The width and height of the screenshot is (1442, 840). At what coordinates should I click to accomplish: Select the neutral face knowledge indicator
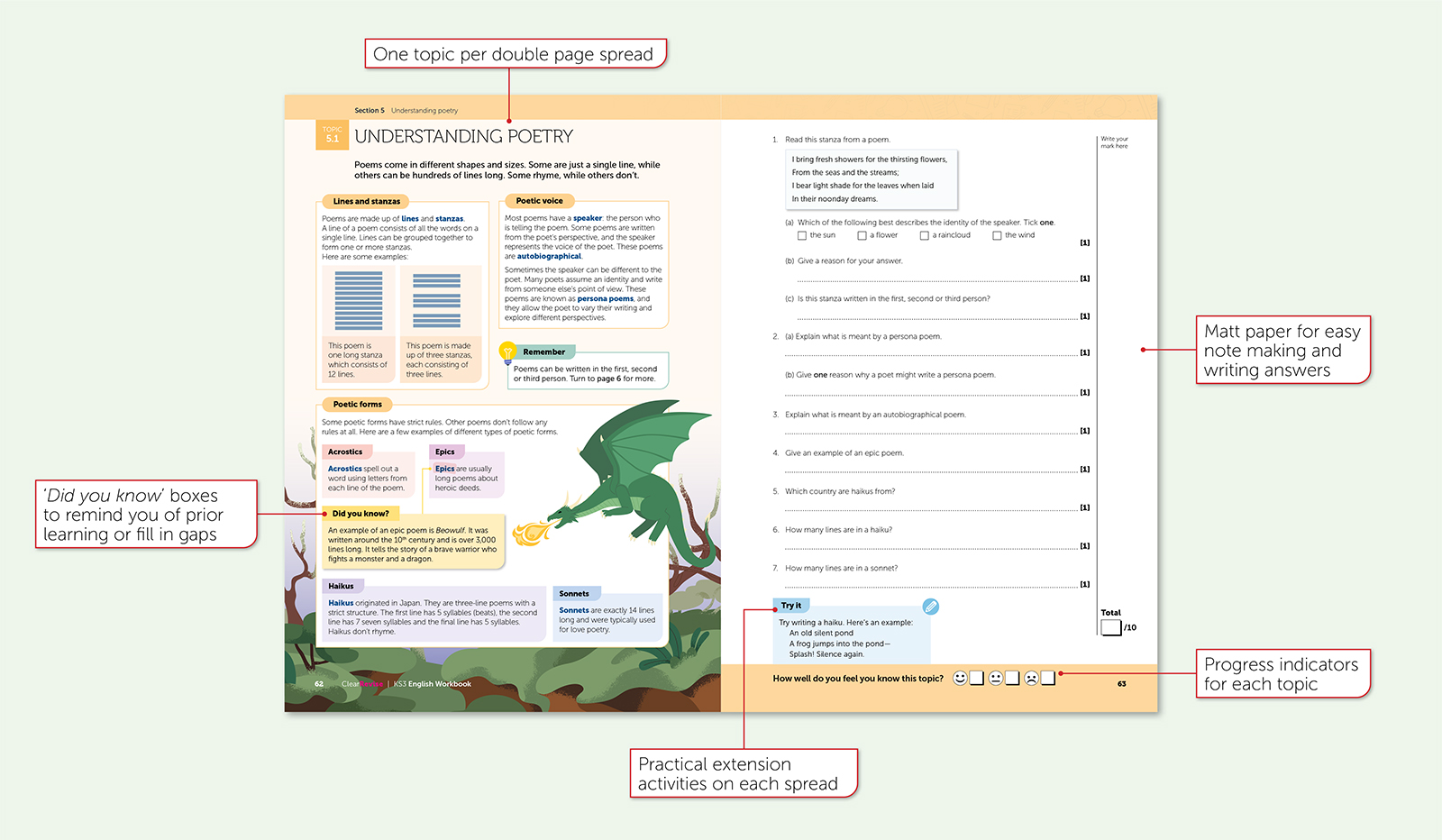(x=996, y=678)
